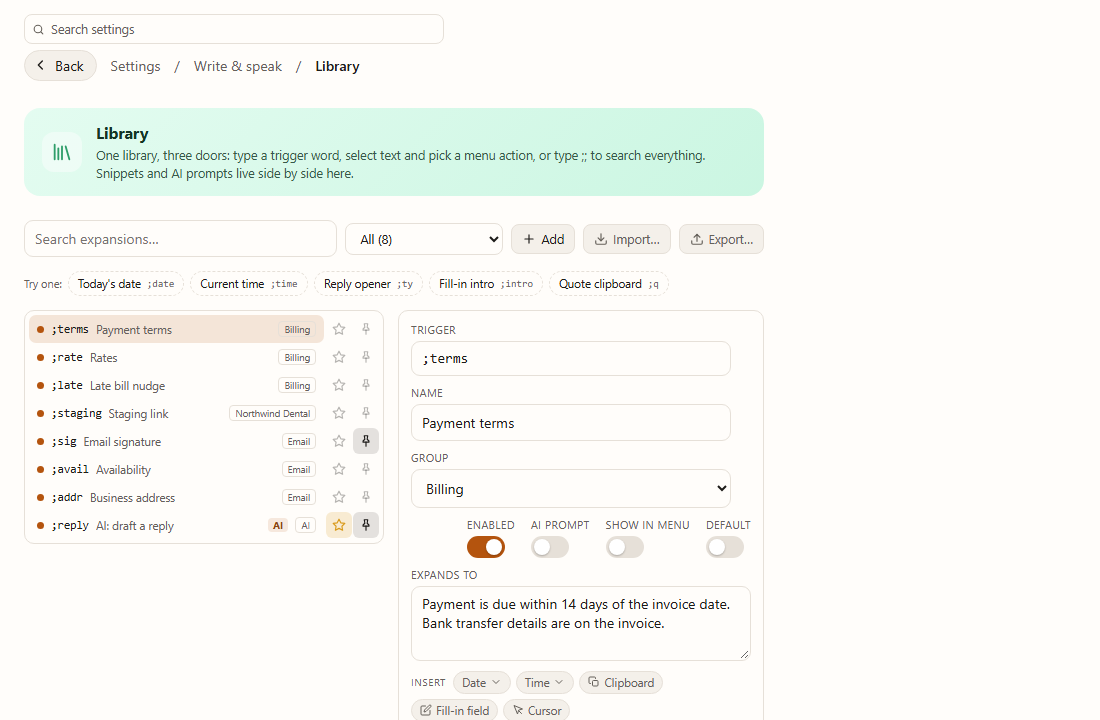The height and width of the screenshot is (720, 1100).
Task: Insert a Fill-in field placeholder
Action: pyautogui.click(x=455, y=710)
